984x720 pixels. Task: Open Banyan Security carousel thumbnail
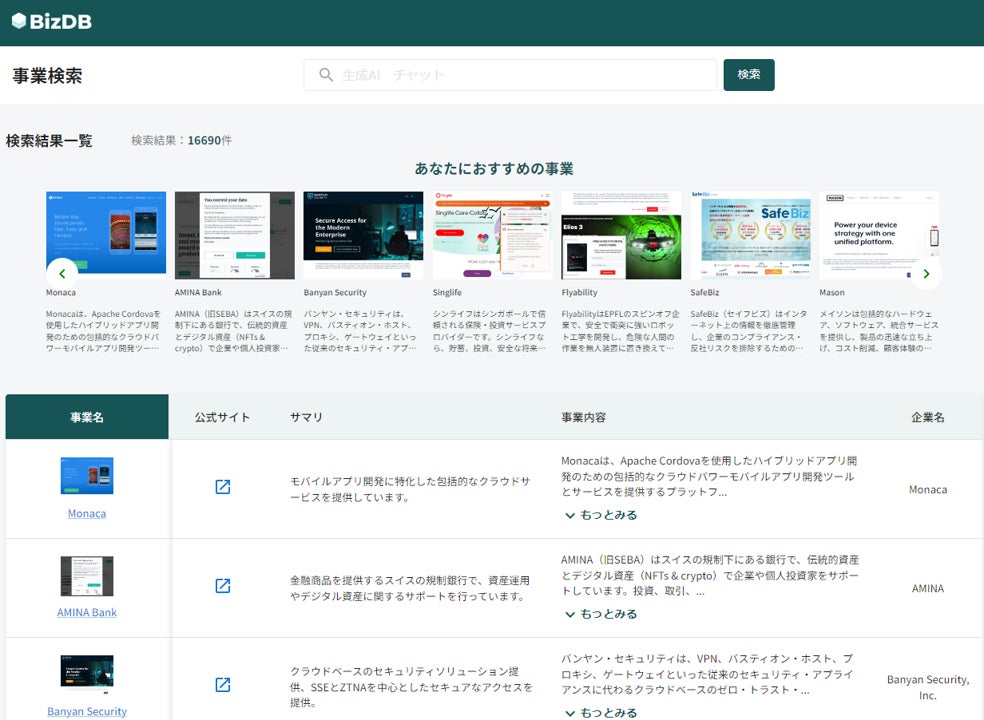click(x=363, y=235)
